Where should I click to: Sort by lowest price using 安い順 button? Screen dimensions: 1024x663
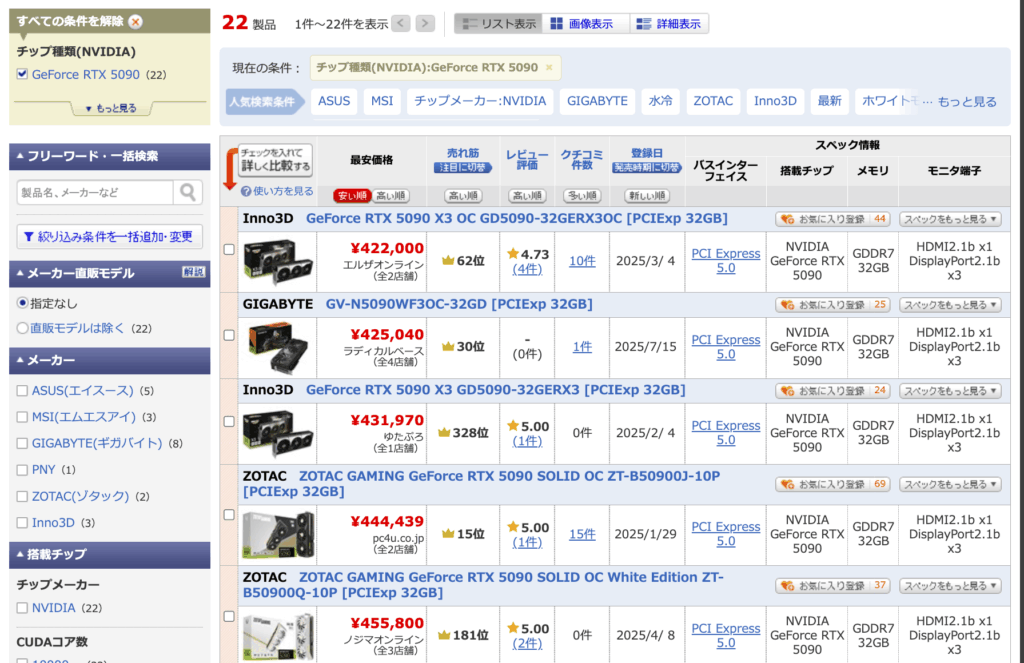[350, 195]
